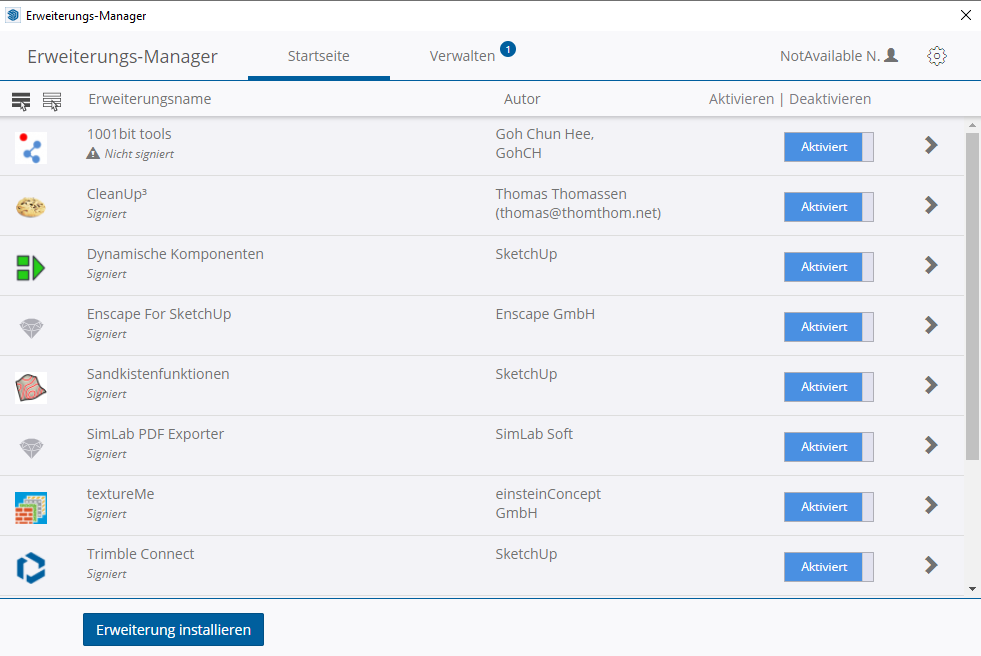The width and height of the screenshot is (981, 656).
Task: Expand details for CleanUp³ extension
Action: pos(931,205)
